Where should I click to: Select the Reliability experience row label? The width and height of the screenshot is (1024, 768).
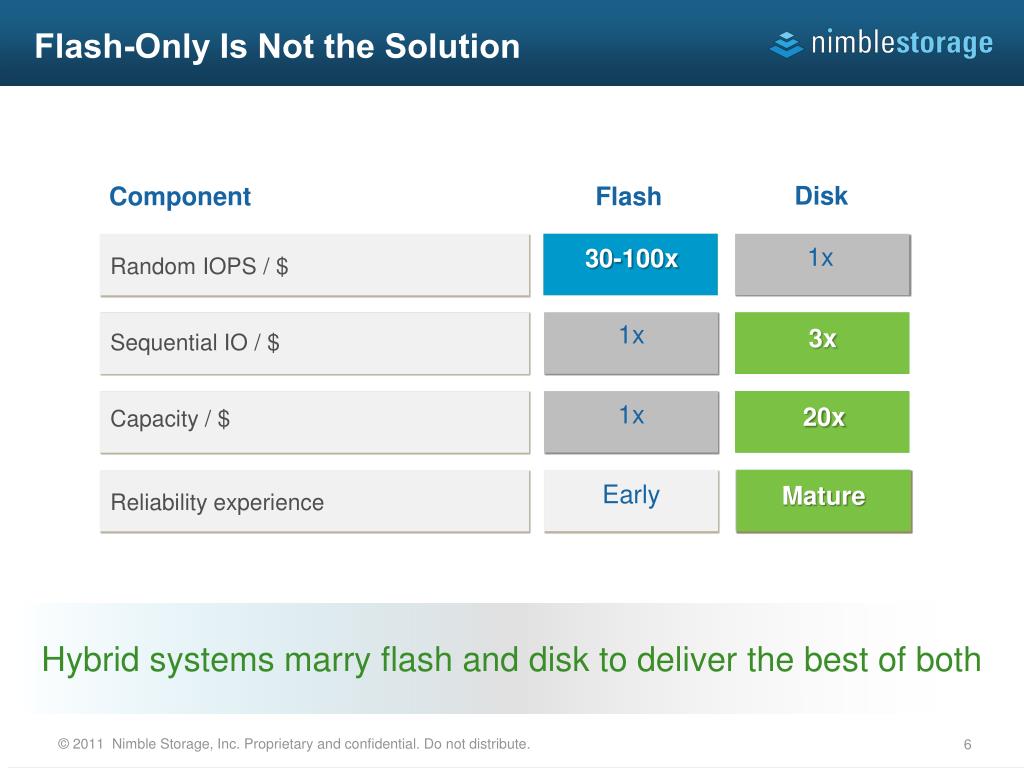pyautogui.click(x=315, y=501)
